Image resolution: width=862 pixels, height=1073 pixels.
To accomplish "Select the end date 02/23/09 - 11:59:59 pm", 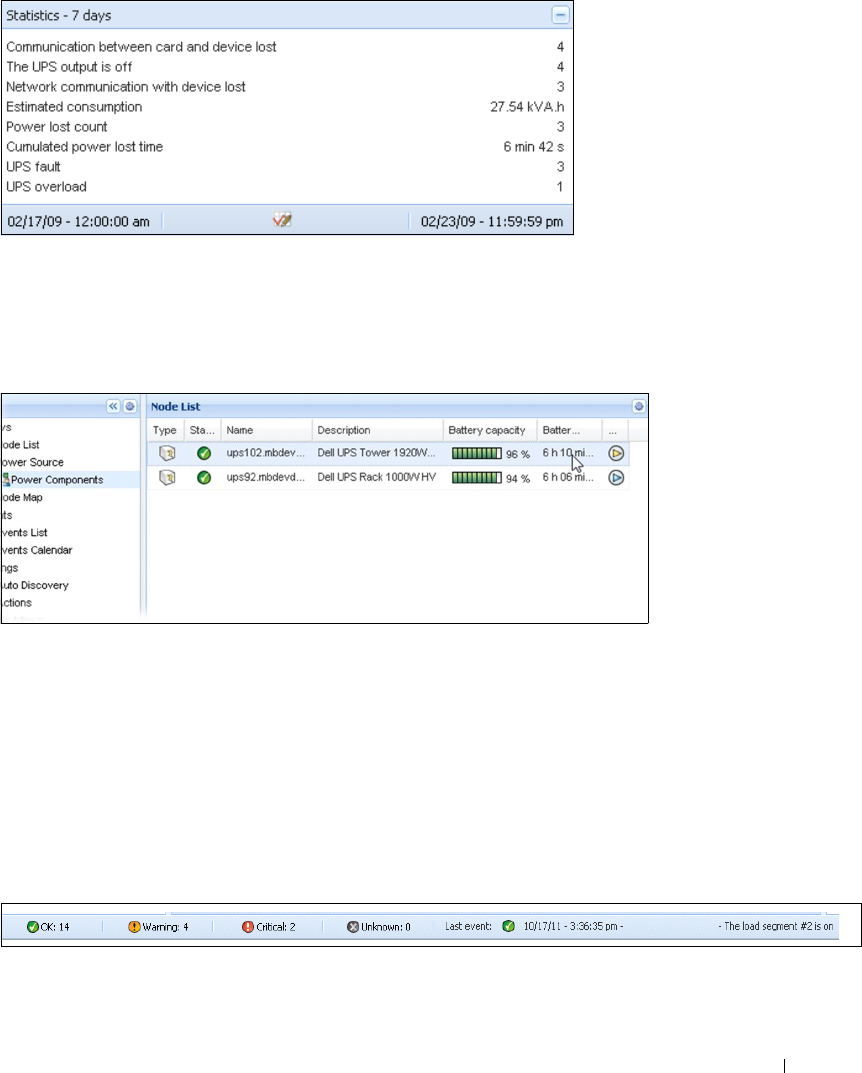I will click(x=492, y=222).
